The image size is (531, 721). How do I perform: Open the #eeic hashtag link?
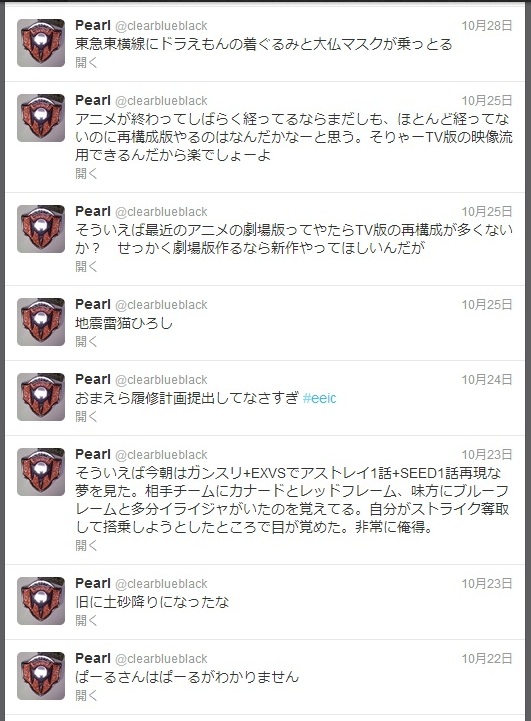click(320, 398)
